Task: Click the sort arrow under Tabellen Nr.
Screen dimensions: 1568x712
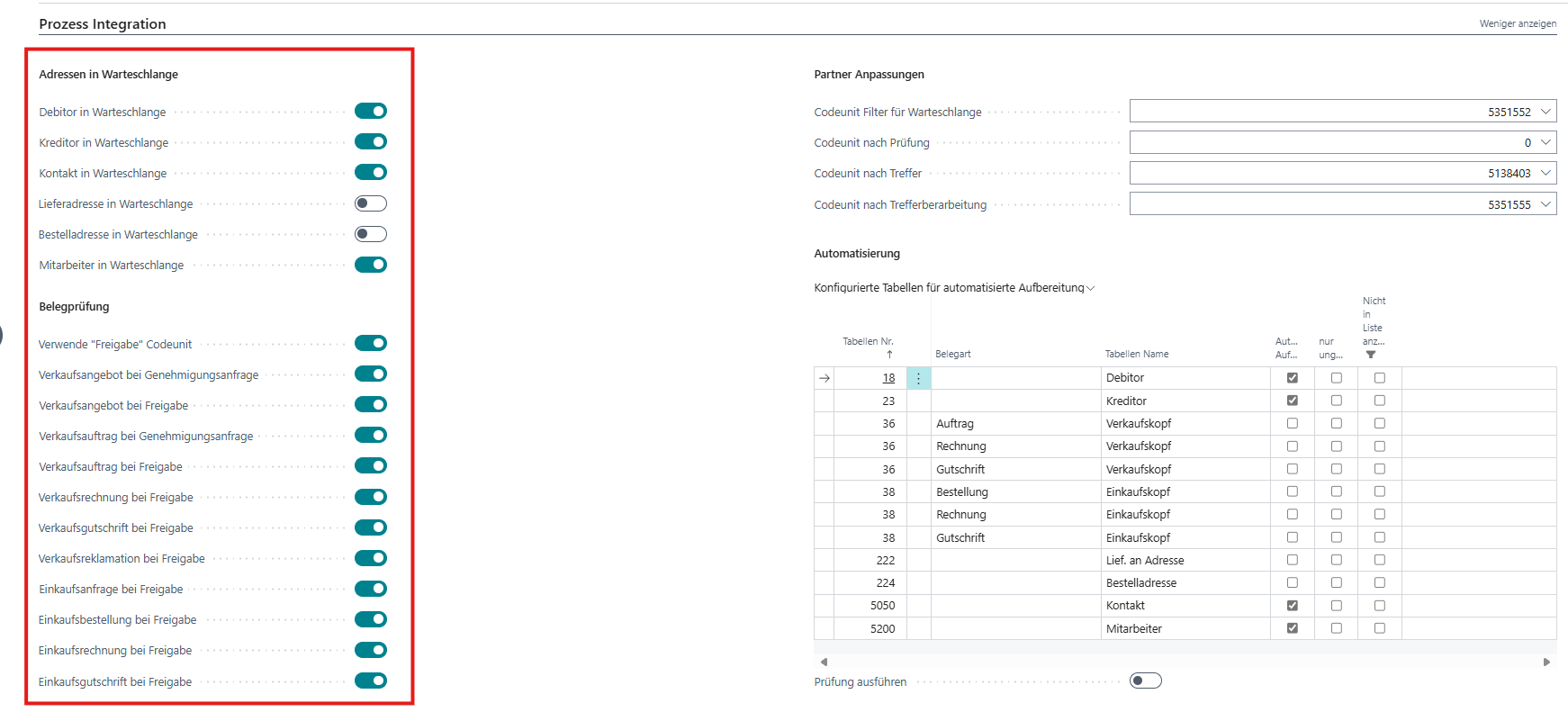Action: [x=889, y=354]
